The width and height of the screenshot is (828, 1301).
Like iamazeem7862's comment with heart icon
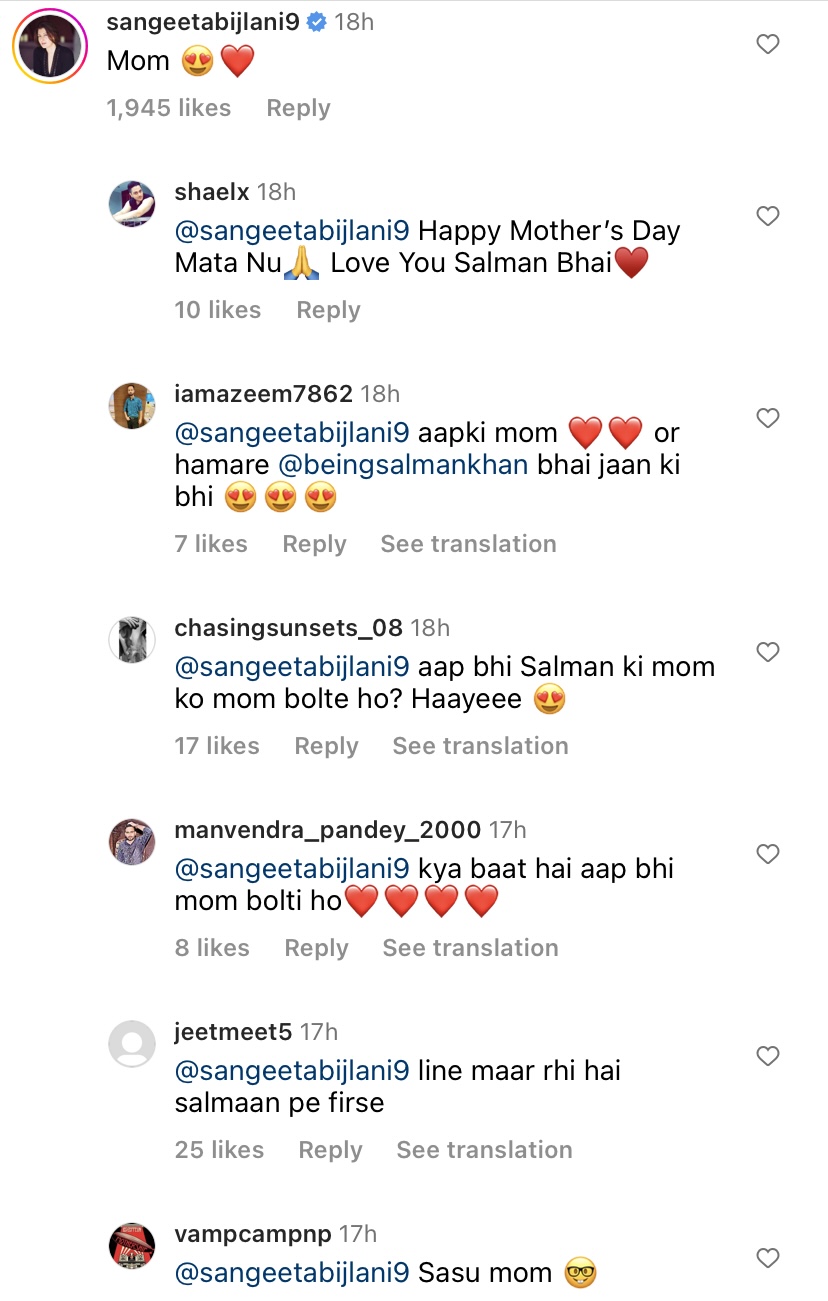[767, 418]
